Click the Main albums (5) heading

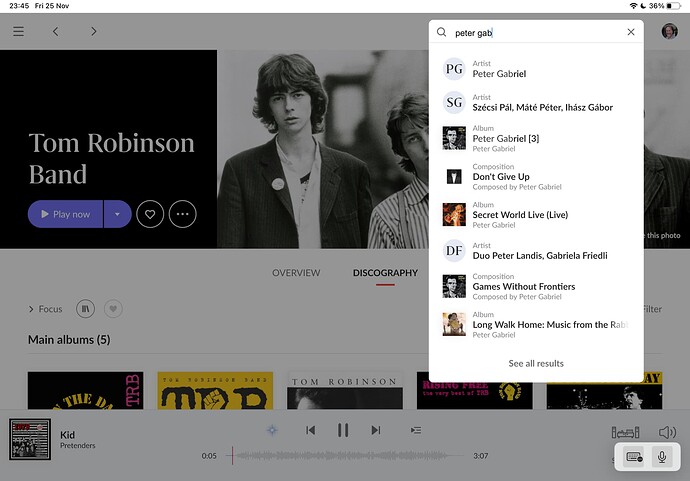pyautogui.click(x=69, y=340)
